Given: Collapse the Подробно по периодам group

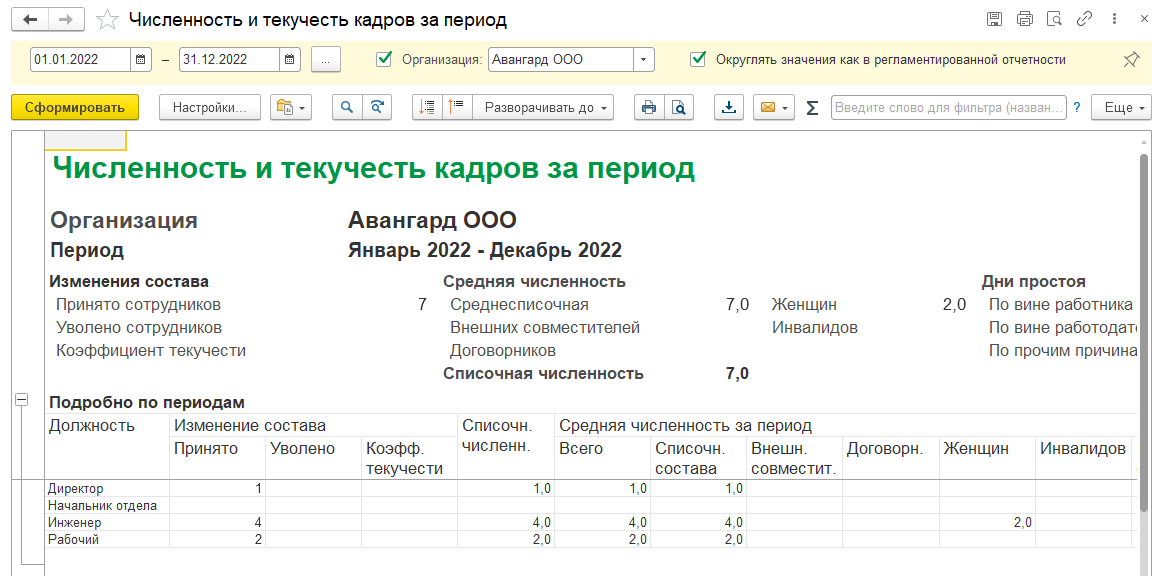Looking at the screenshot, I should (22, 400).
